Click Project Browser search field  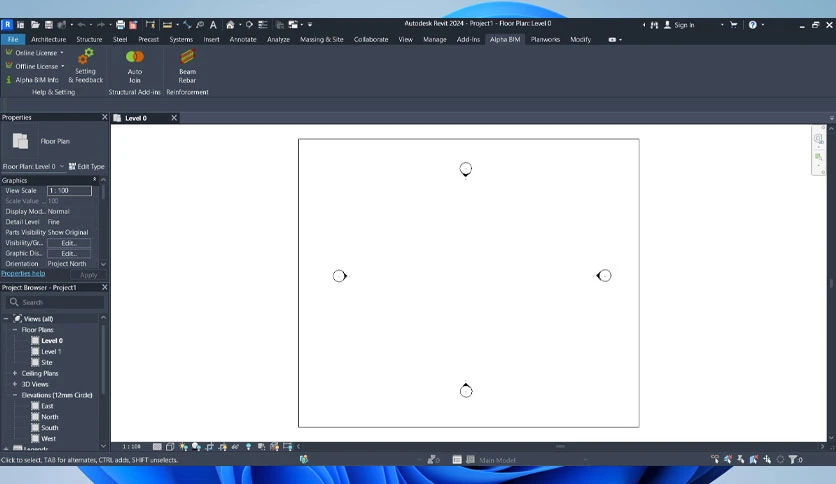(55, 302)
